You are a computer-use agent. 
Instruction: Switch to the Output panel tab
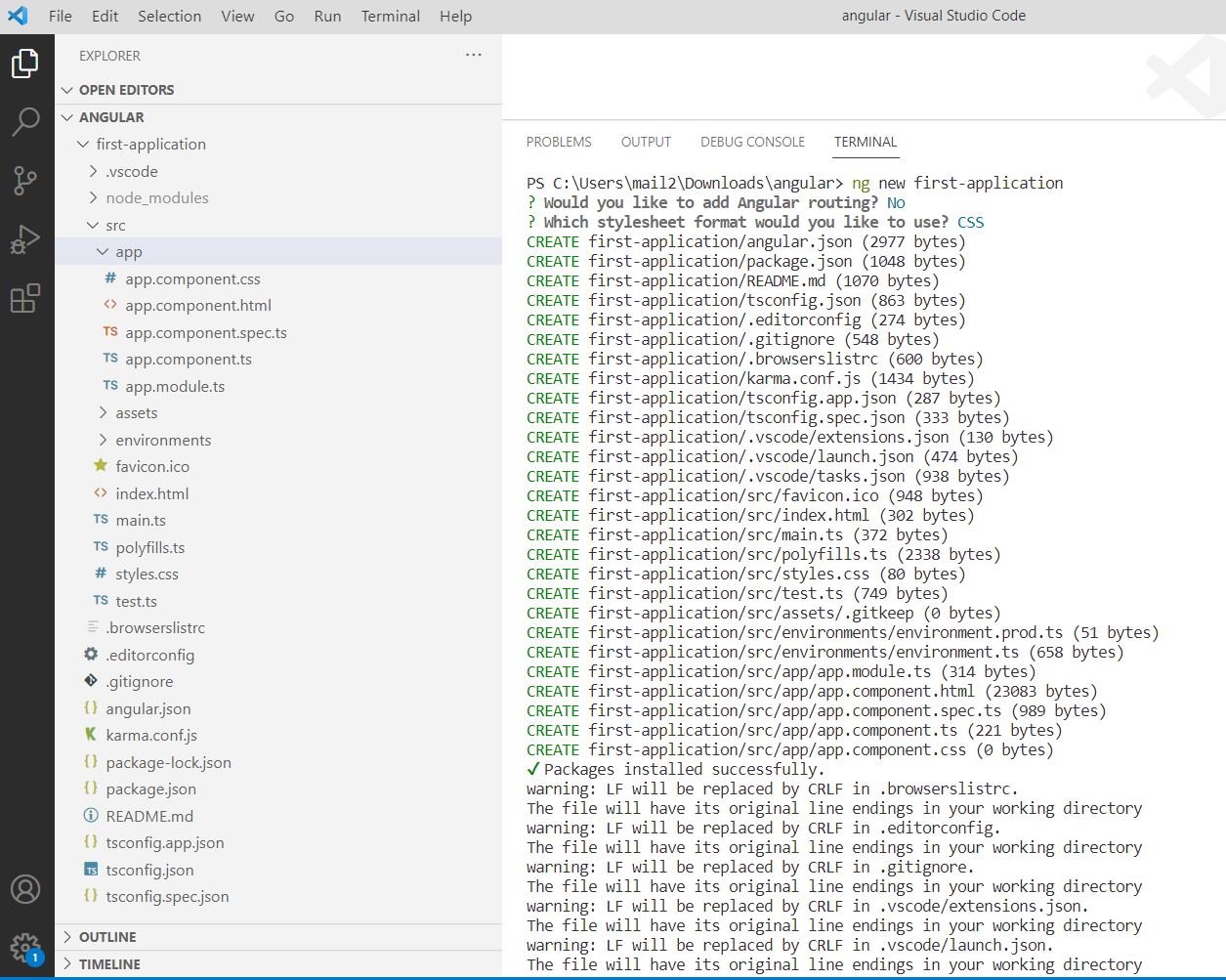(x=646, y=142)
